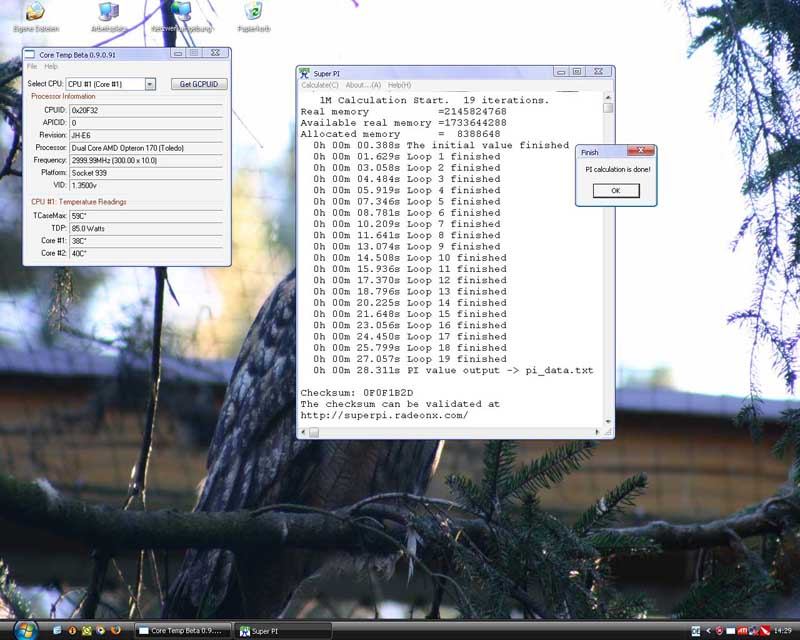Open the Help(H) menu in Super PI
The width and height of the screenshot is (800, 640).
(x=399, y=85)
